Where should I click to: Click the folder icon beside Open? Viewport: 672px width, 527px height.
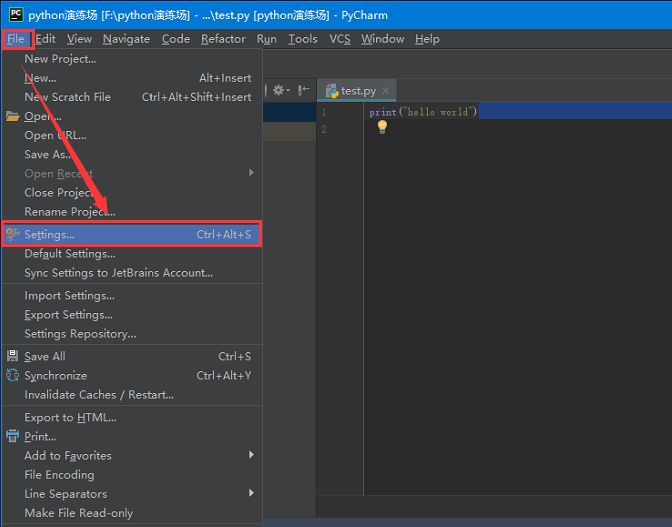[x=12, y=116]
